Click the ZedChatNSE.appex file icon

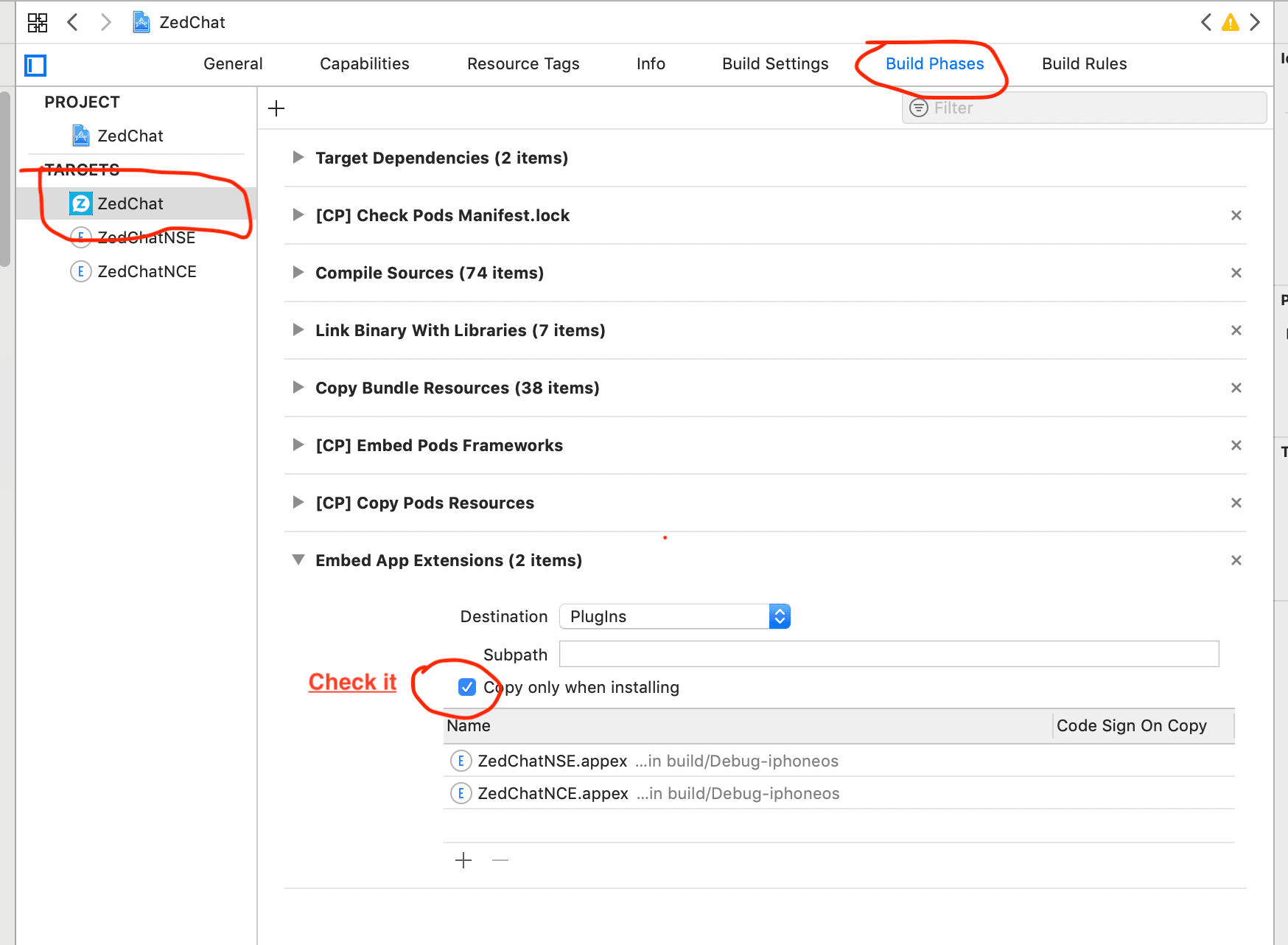[x=461, y=761]
